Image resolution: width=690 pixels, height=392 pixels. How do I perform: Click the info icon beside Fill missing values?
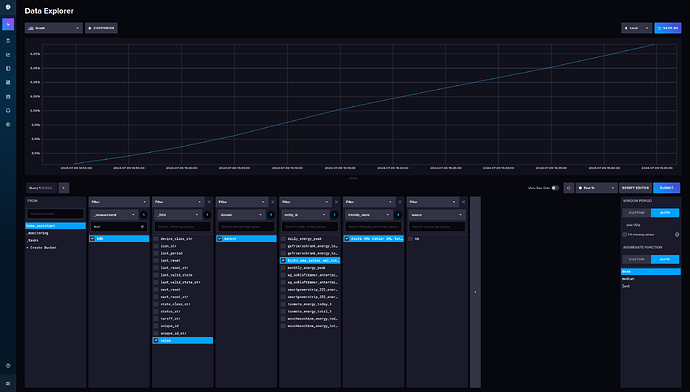pyautogui.click(x=677, y=234)
